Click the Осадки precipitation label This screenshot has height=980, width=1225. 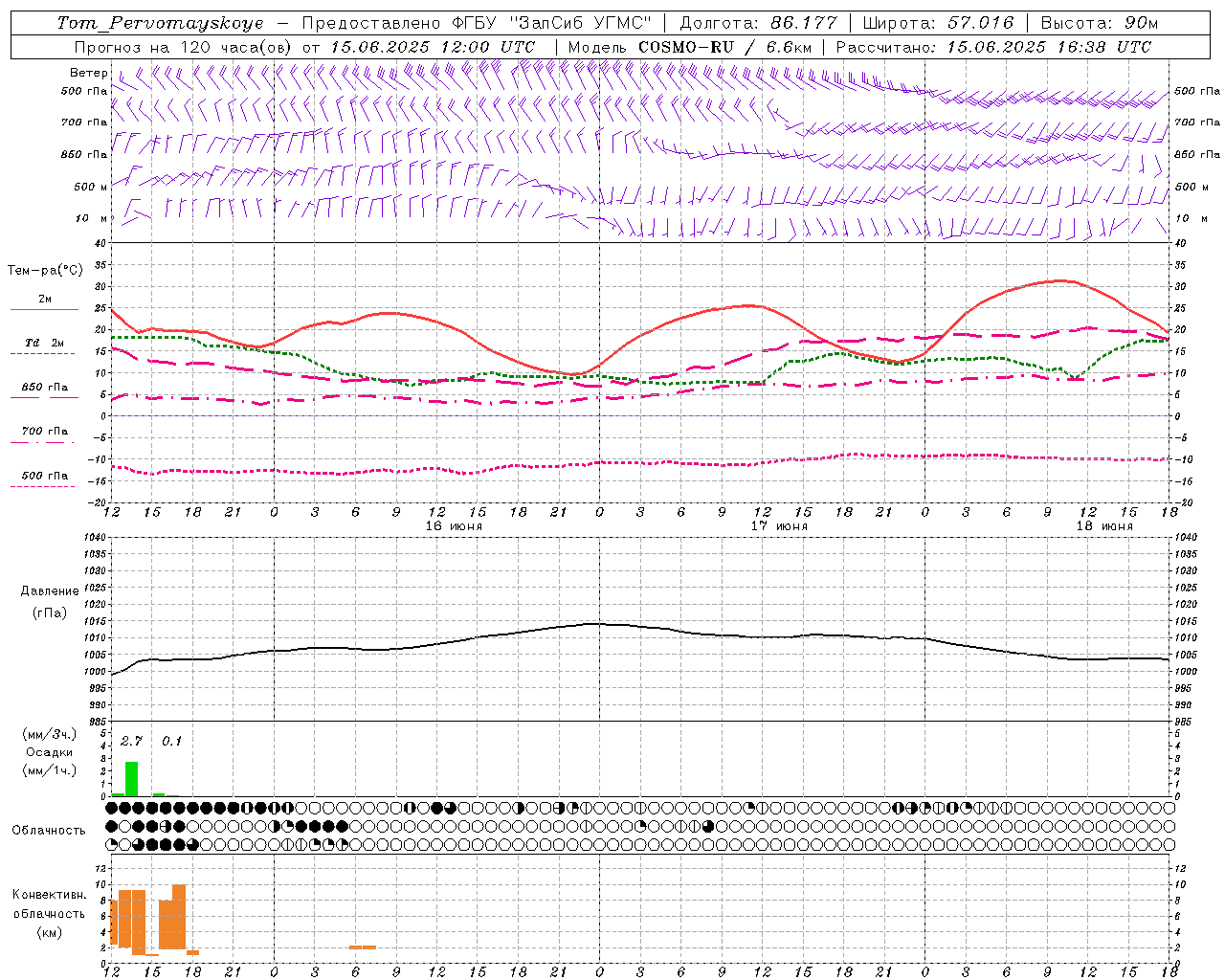pos(49,752)
